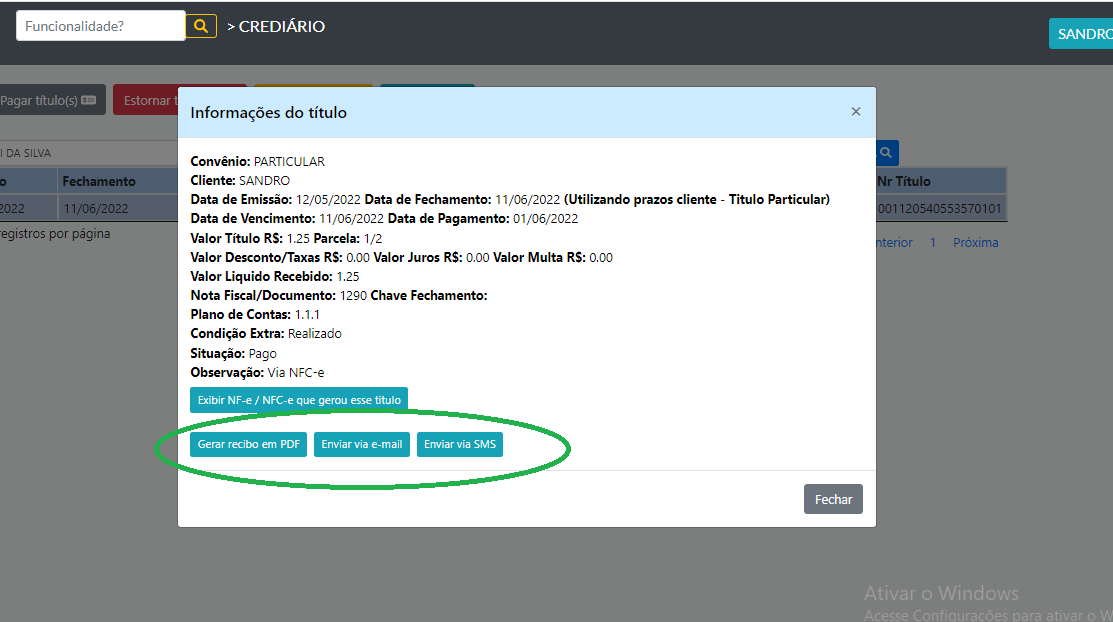1113x622 pixels.
Task: Click the Fechar button in the dialog footer
Action: 833,499
